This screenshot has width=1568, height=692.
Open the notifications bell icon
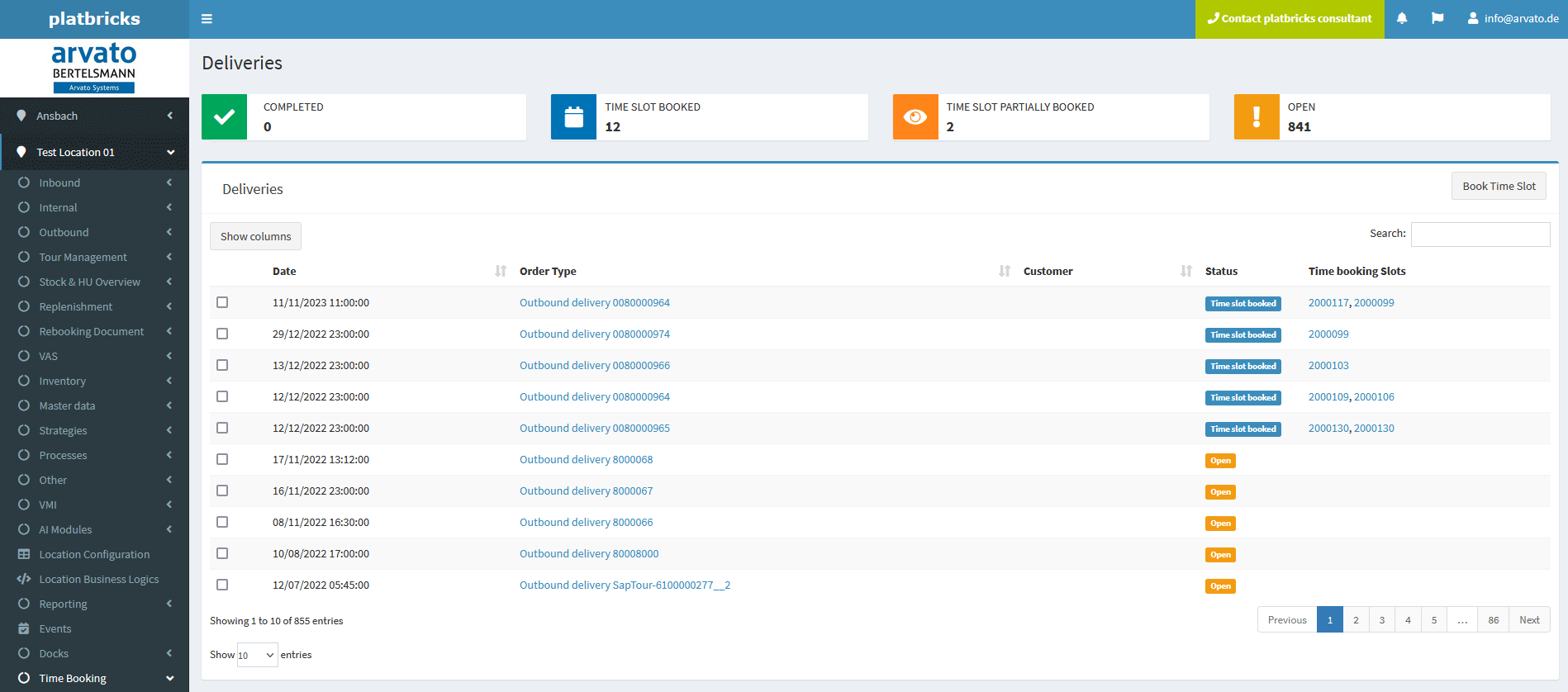[1402, 18]
